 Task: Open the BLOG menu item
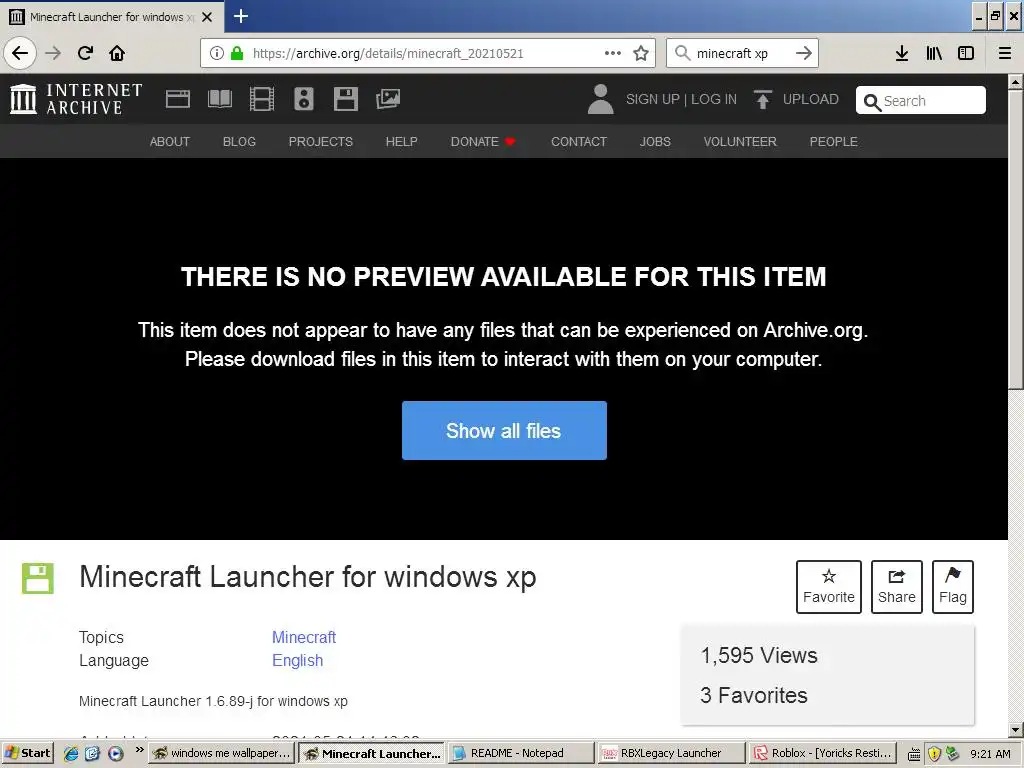click(239, 142)
